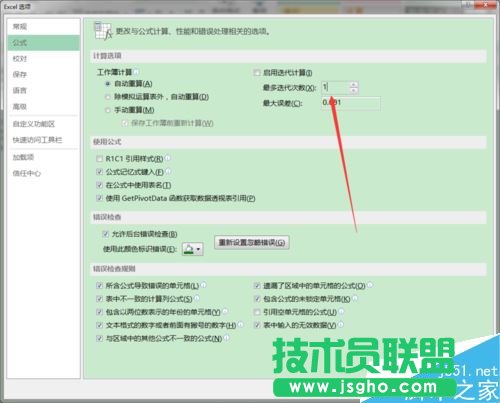
Task: Click the 最大误差 value field
Action: pyautogui.click(x=351, y=103)
